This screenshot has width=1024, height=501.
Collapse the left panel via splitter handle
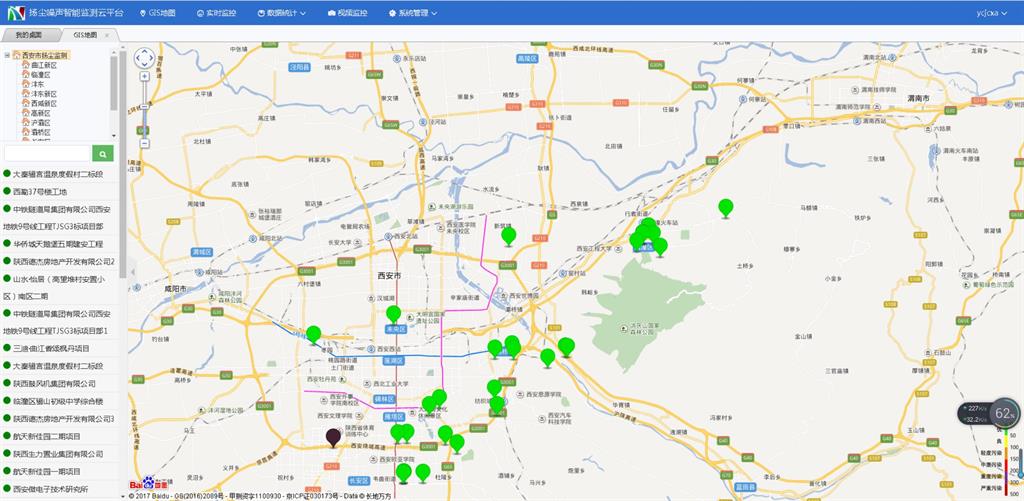coord(132,272)
